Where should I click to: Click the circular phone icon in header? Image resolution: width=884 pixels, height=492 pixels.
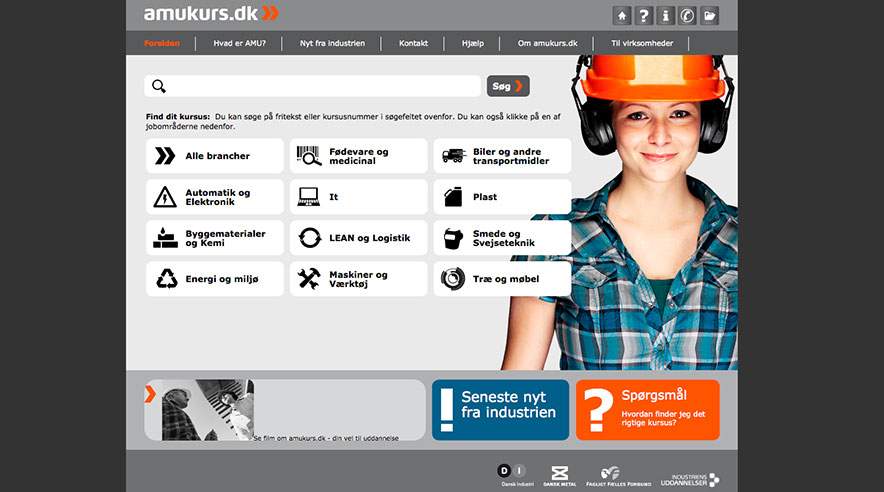coord(688,15)
